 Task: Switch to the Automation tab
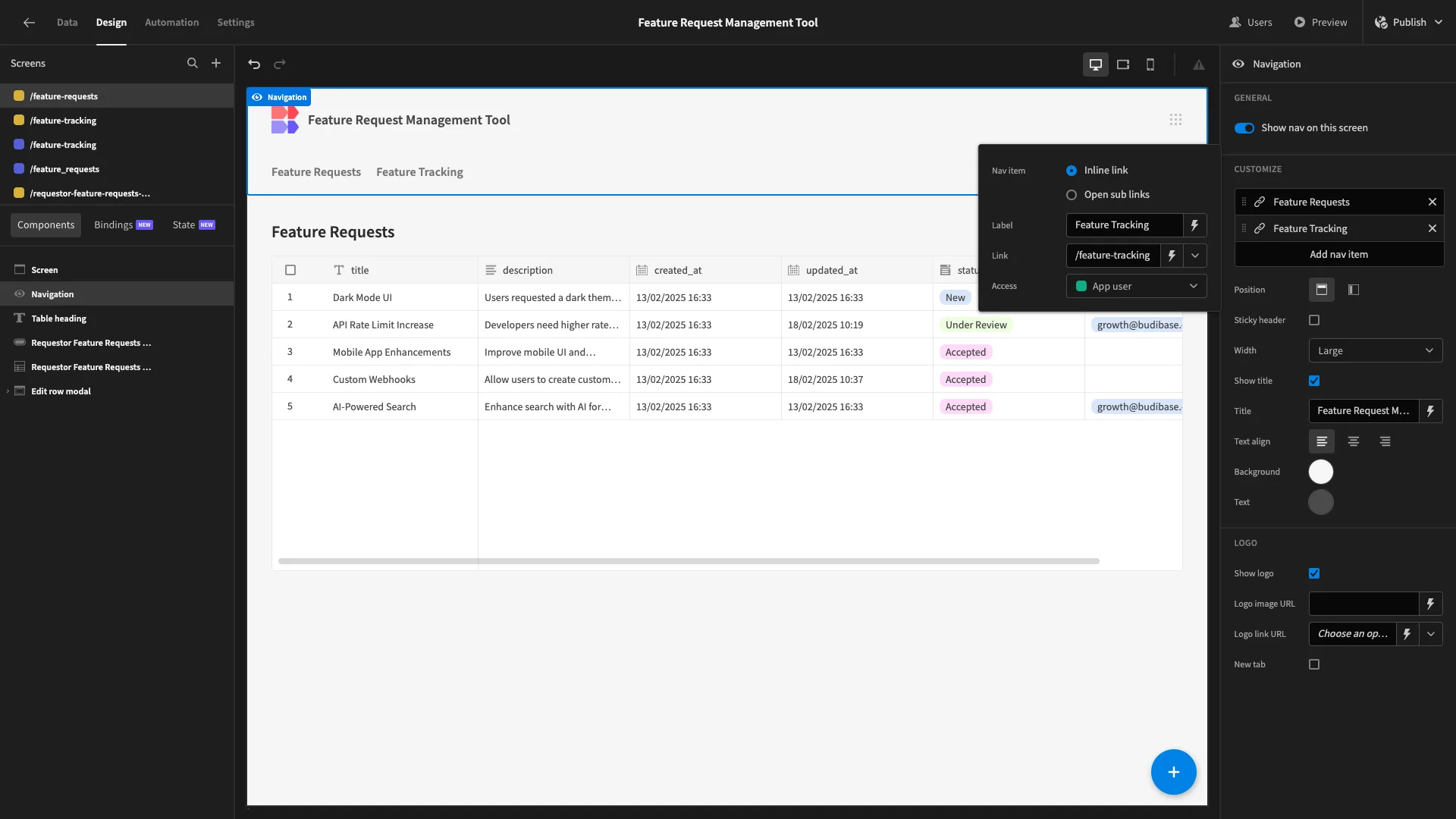(x=172, y=22)
